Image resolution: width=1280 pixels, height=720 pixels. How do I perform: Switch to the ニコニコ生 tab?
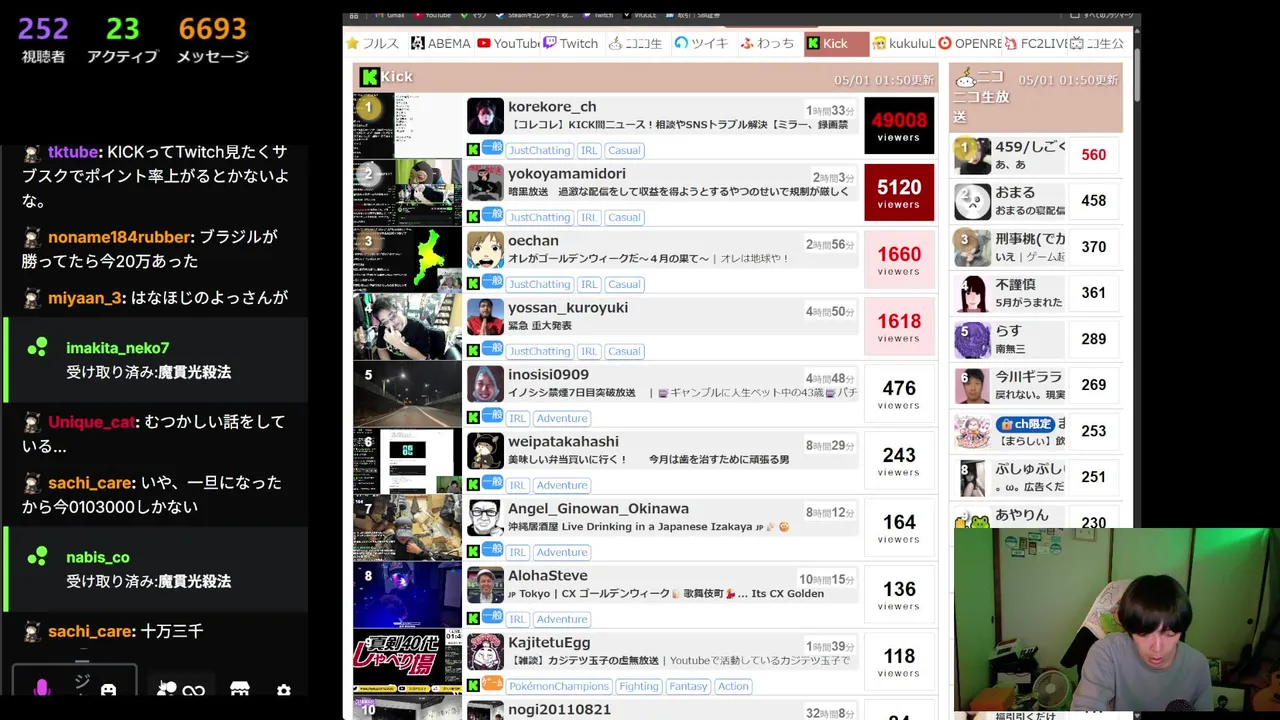pos(636,43)
